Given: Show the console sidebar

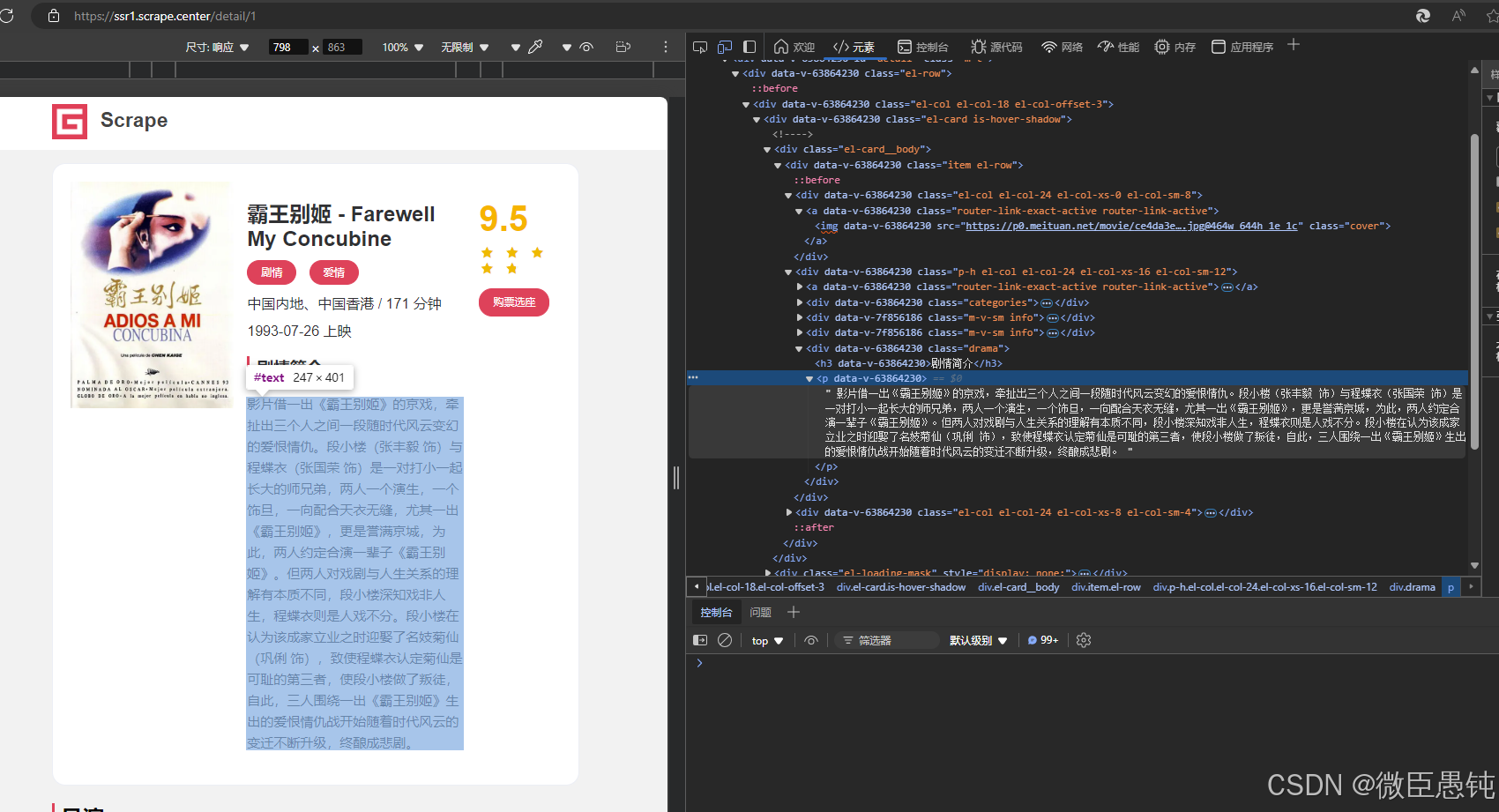Looking at the screenshot, I should coord(699,640).
